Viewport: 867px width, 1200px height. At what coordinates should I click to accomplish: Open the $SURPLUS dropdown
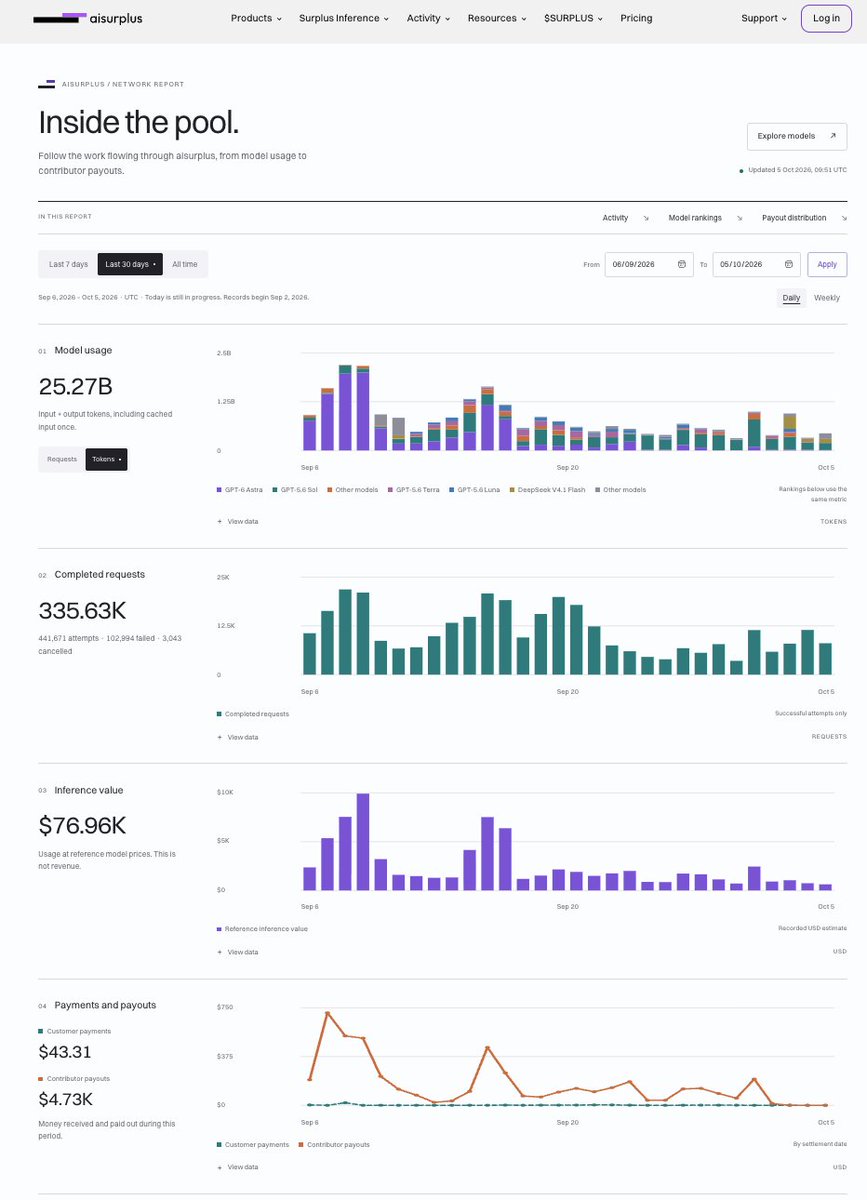[x=574, y=18]
